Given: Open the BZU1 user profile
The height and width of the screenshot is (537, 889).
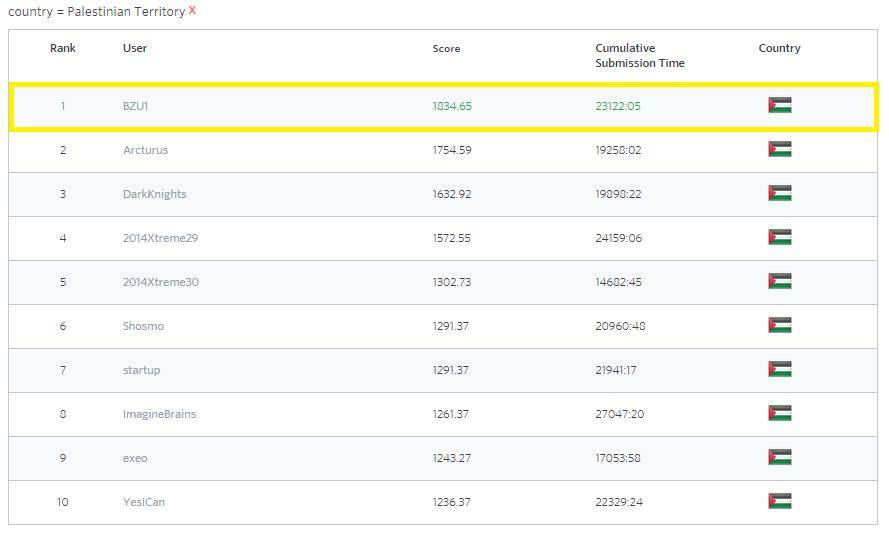Looking at the screenshot, I should click(136, 106).
